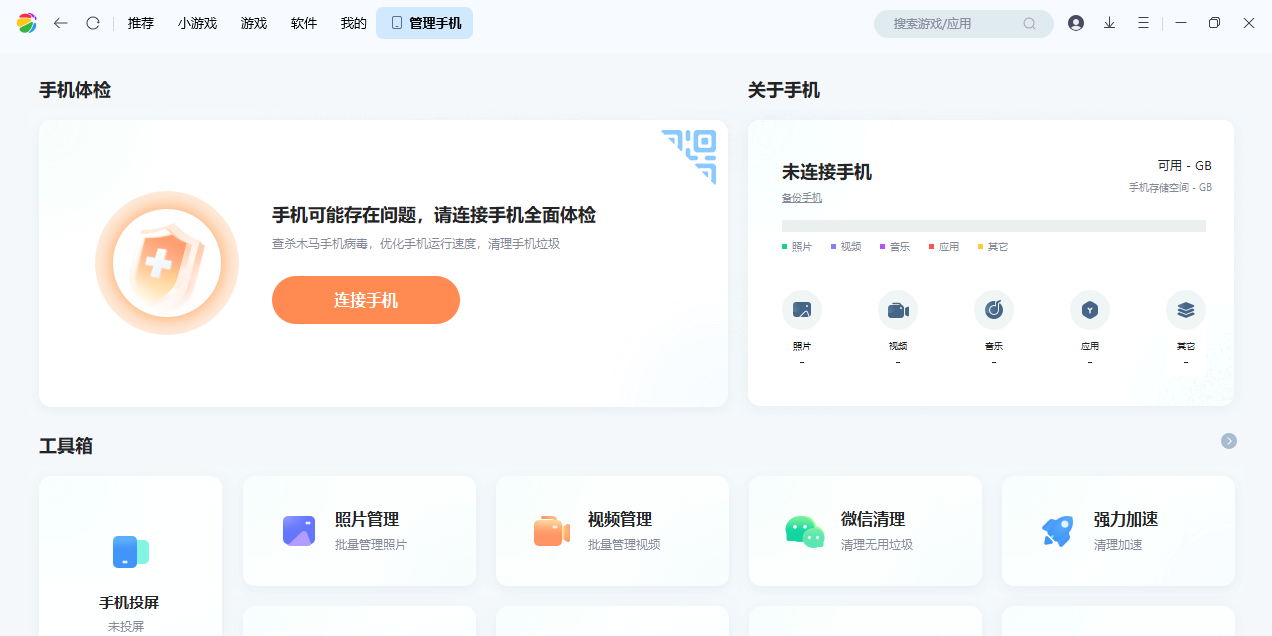
Task: Click the QR code corner icon
Action: click(x=692, y=153)
